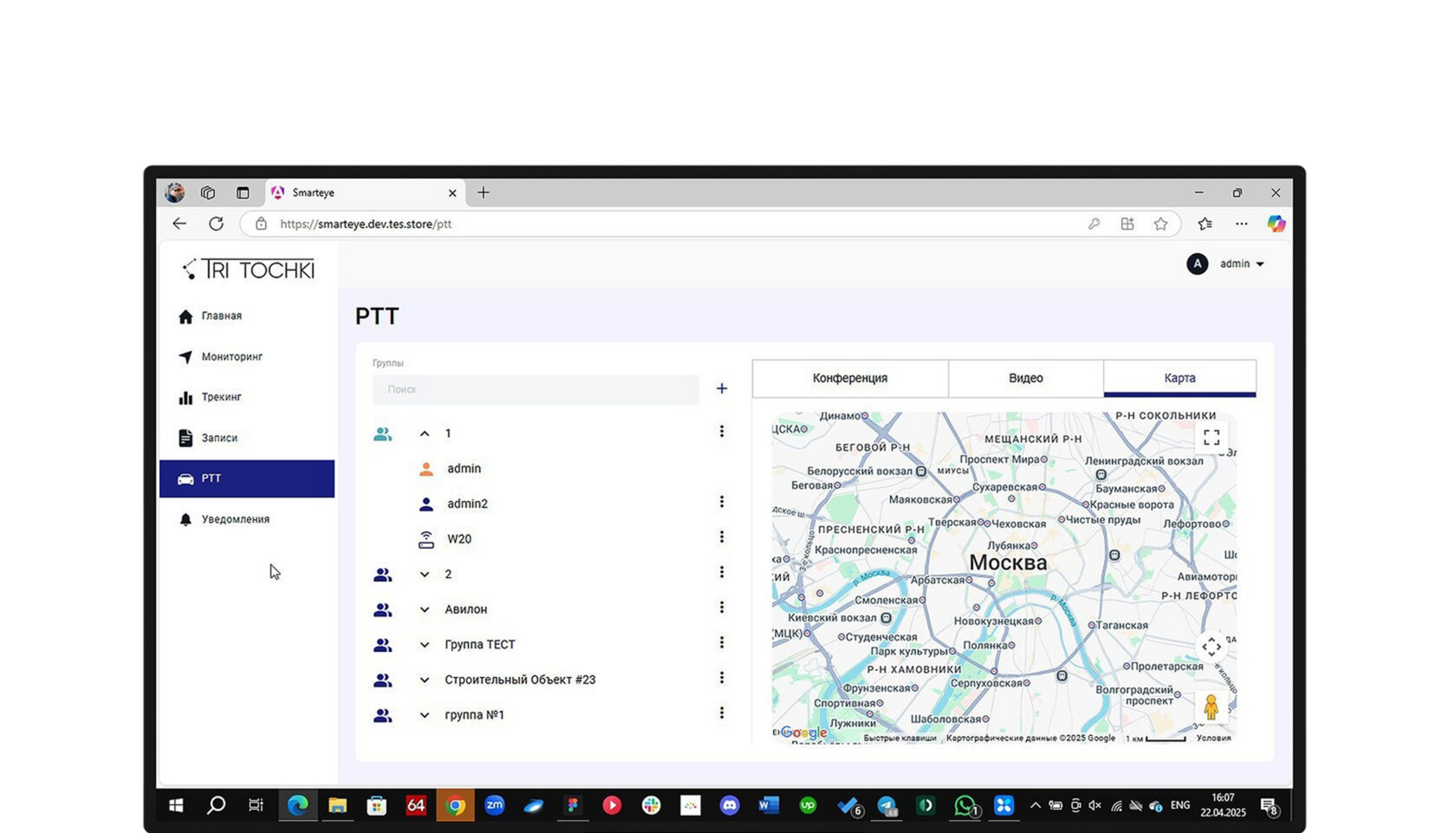Expand group 2
Image resolution: width=1456 pixels, height=833 pixels.
[425, 574]
